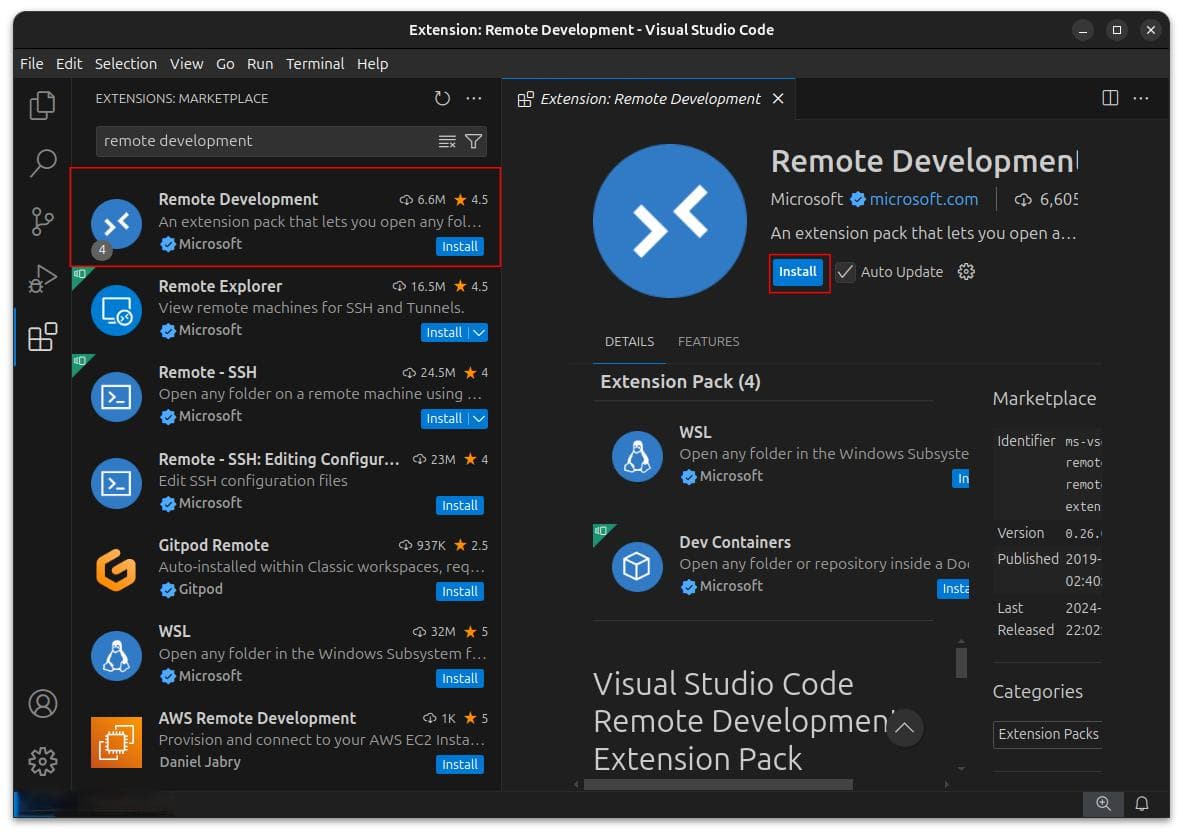The width and height of the screenshot is (1183, 834).
Task: Select the Extension: Remote Development editor tab
Action: pyautogui.click(x=649, y=99)
